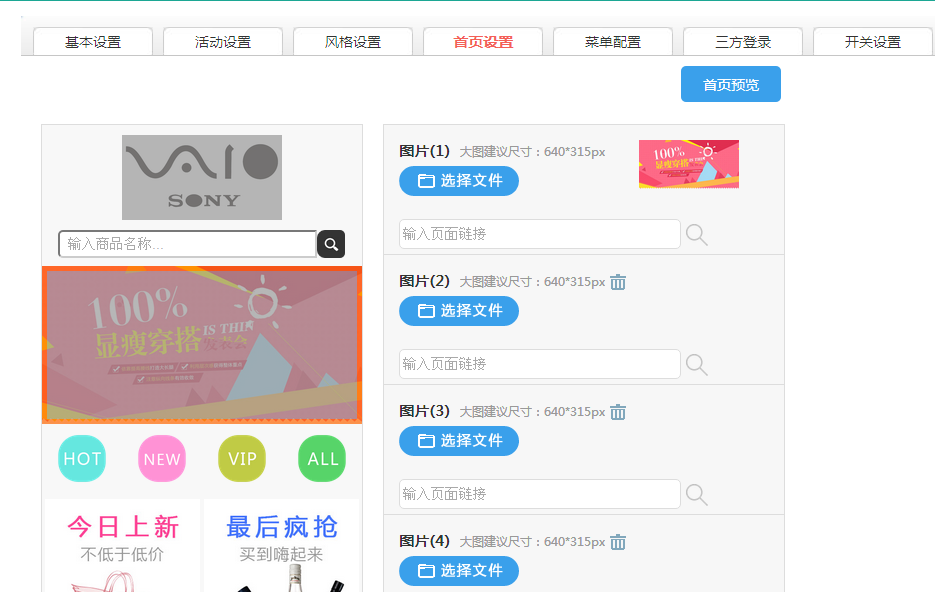The width and height of the screenshot is (935, 592).
Task: Focus the page link input under 图片(2)
Action: pos(539,364)
